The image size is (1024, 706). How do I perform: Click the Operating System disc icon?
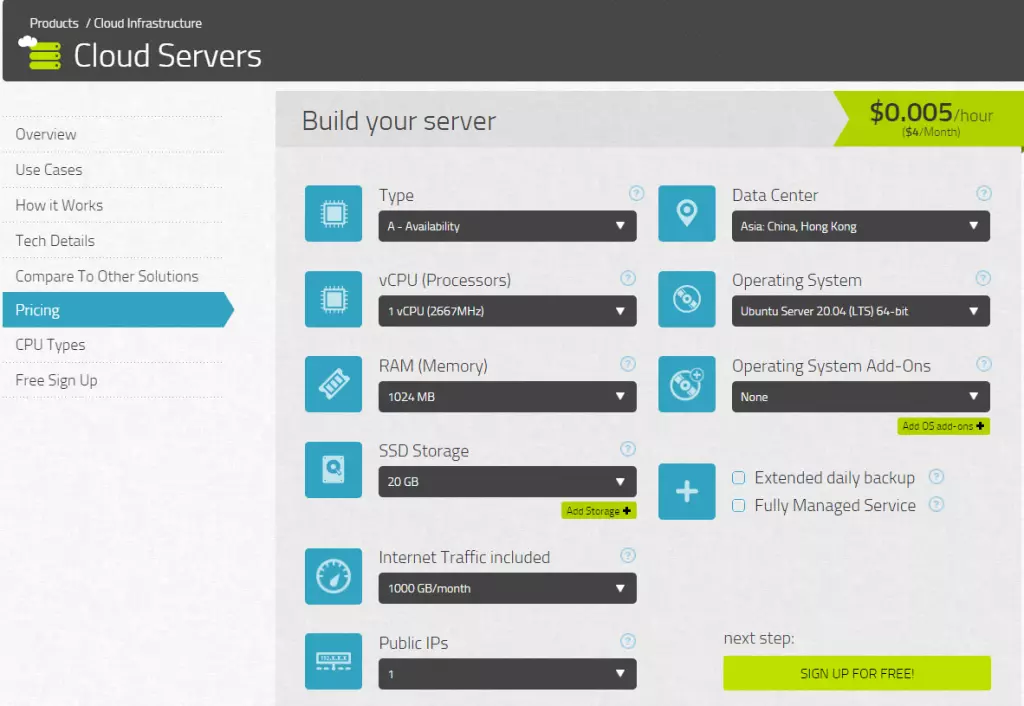click(x=686, y=299)
